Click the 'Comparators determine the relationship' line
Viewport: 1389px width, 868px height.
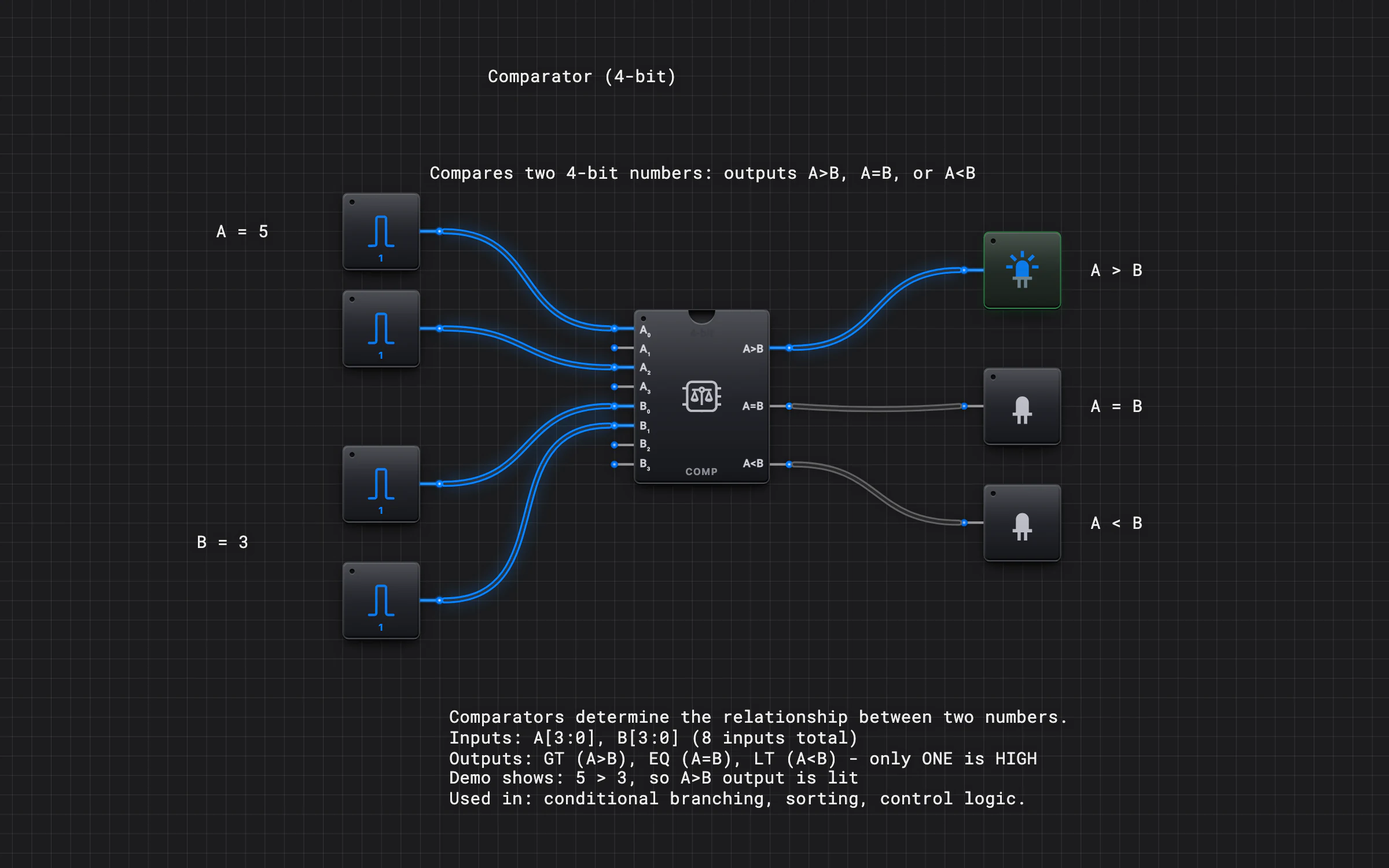click(758, 717)
